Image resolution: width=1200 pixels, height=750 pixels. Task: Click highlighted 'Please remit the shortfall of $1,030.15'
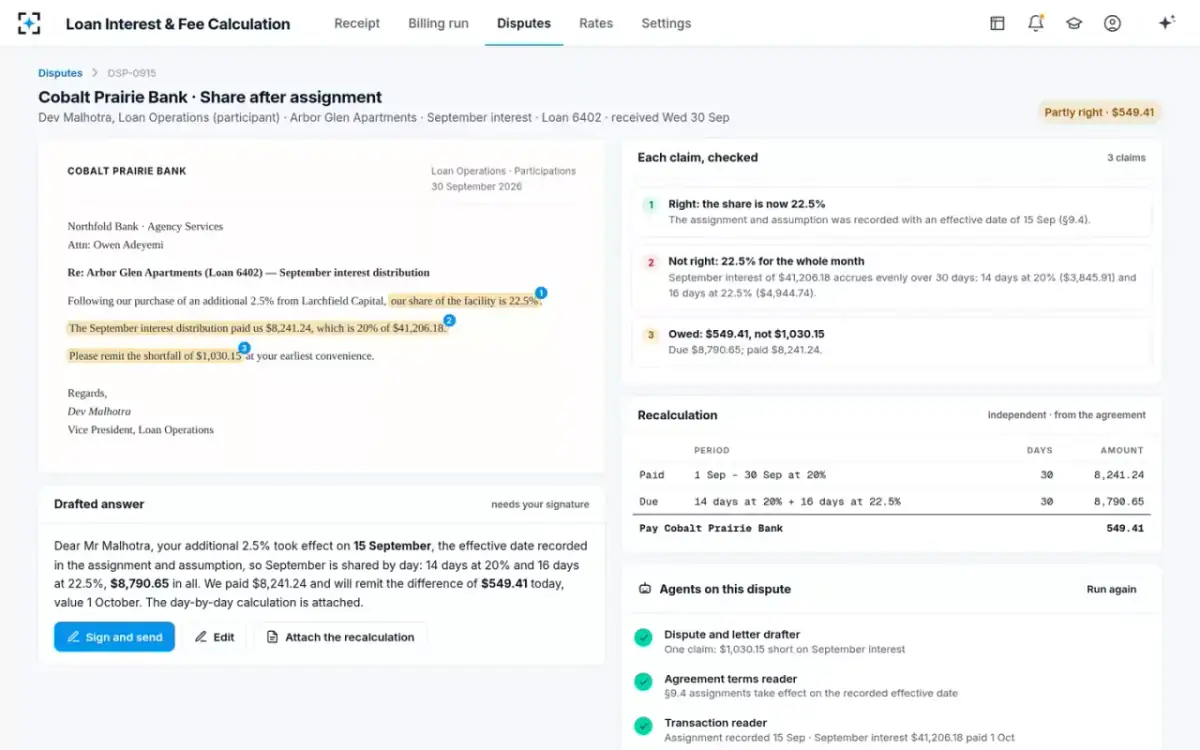pyautogui.click(x=155, y=355)
